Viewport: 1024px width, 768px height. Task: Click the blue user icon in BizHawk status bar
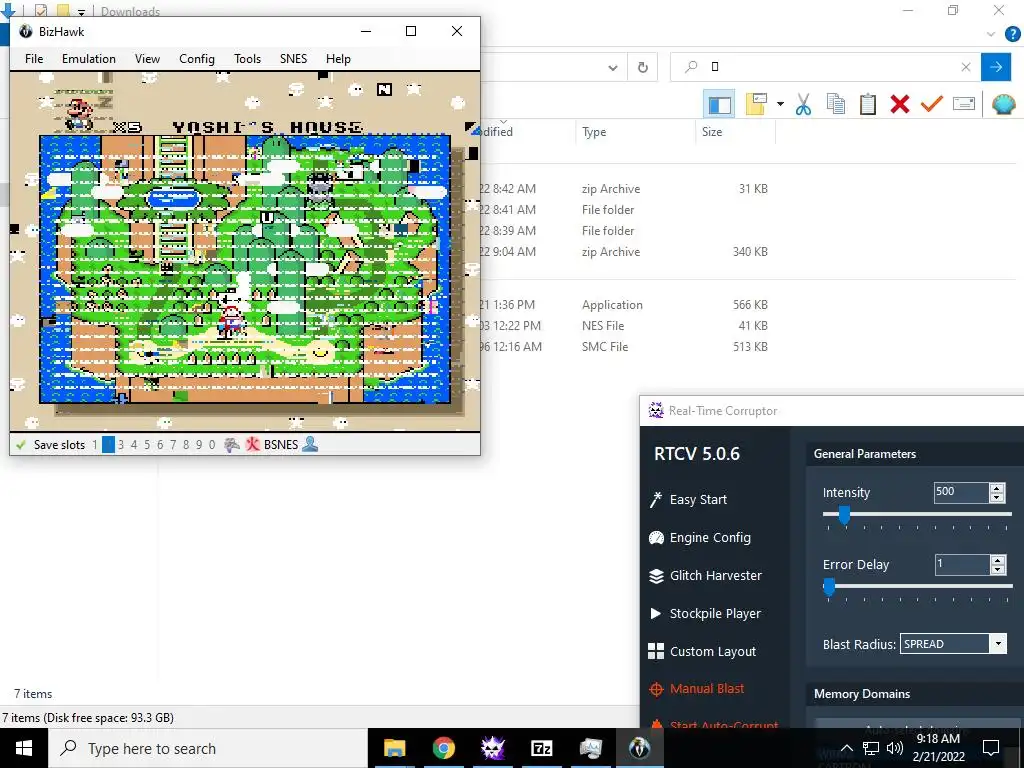click(x=310, y=445)
